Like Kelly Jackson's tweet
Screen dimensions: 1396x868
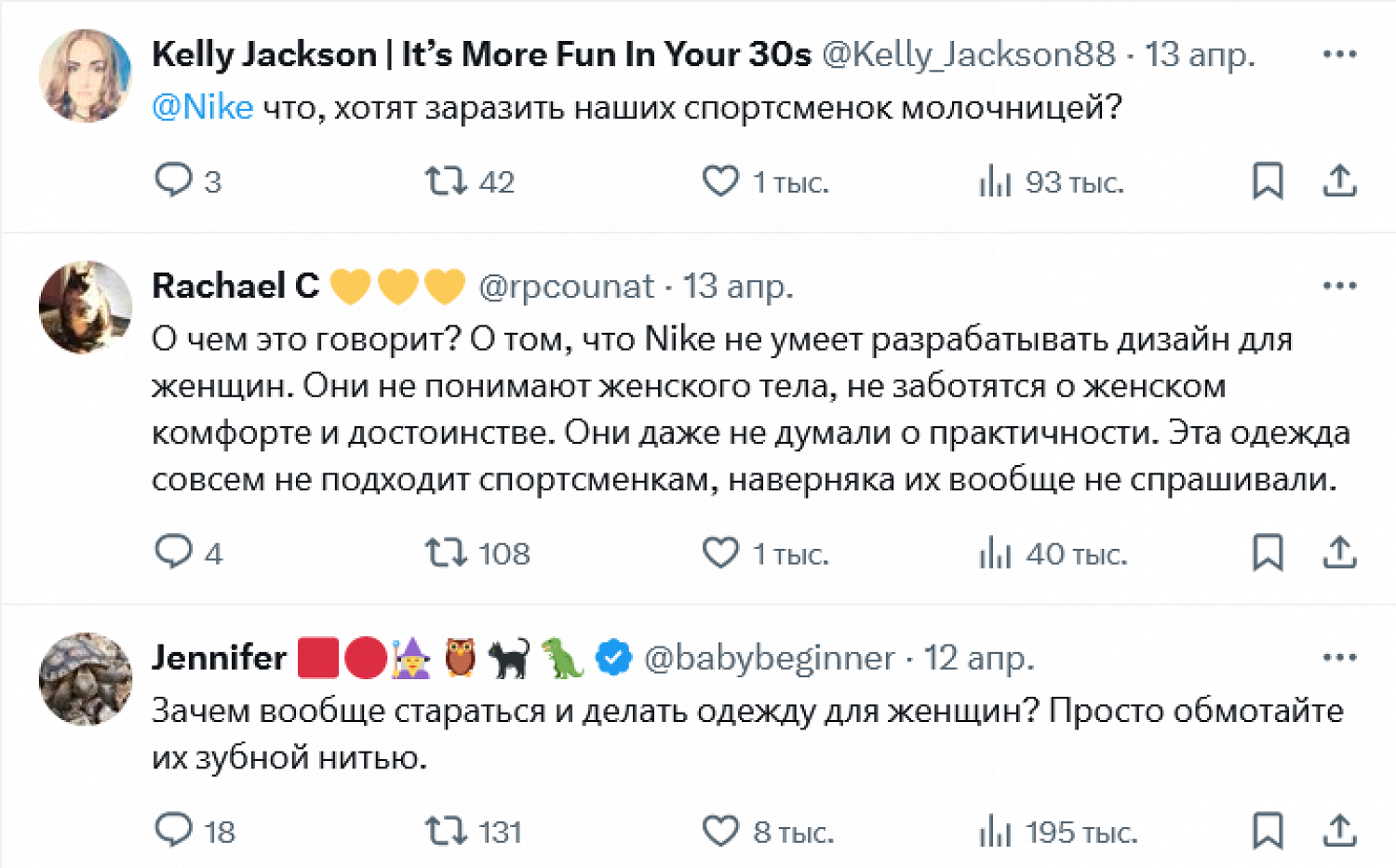tap(720, 180)
